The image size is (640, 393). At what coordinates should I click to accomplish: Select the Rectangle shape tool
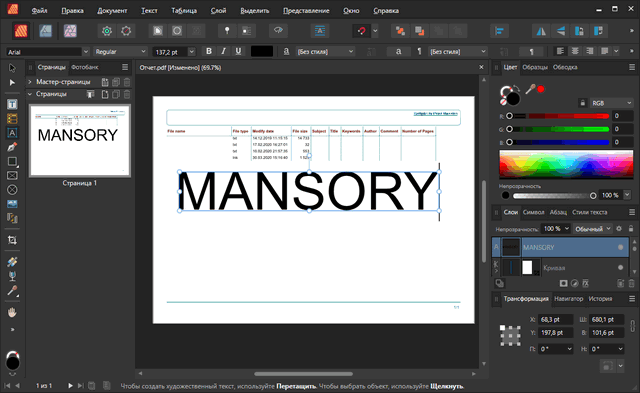(x=12, y=162)
